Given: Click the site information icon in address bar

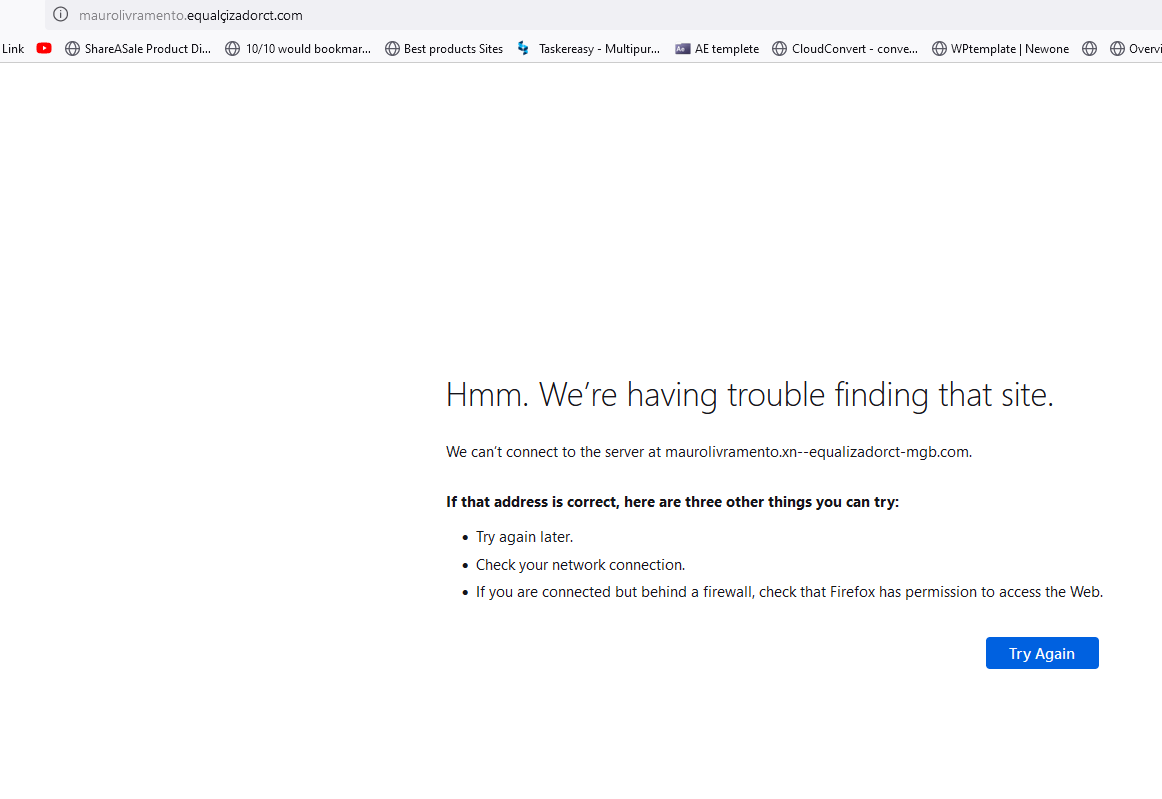Looking at the screenshot, I should pyautogui.click(x=61, y=15).
